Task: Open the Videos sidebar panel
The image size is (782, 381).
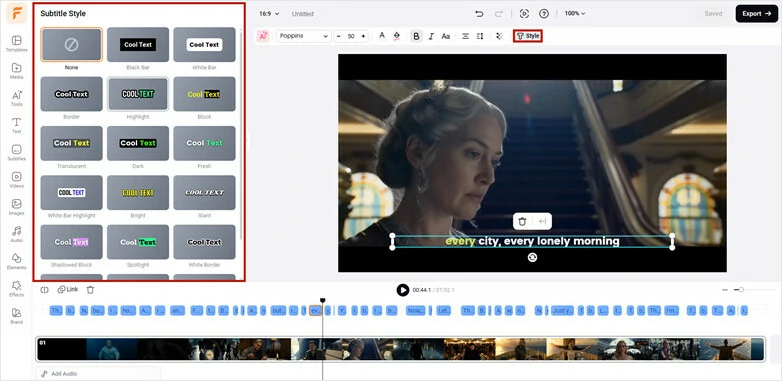Action: (16, 180)
